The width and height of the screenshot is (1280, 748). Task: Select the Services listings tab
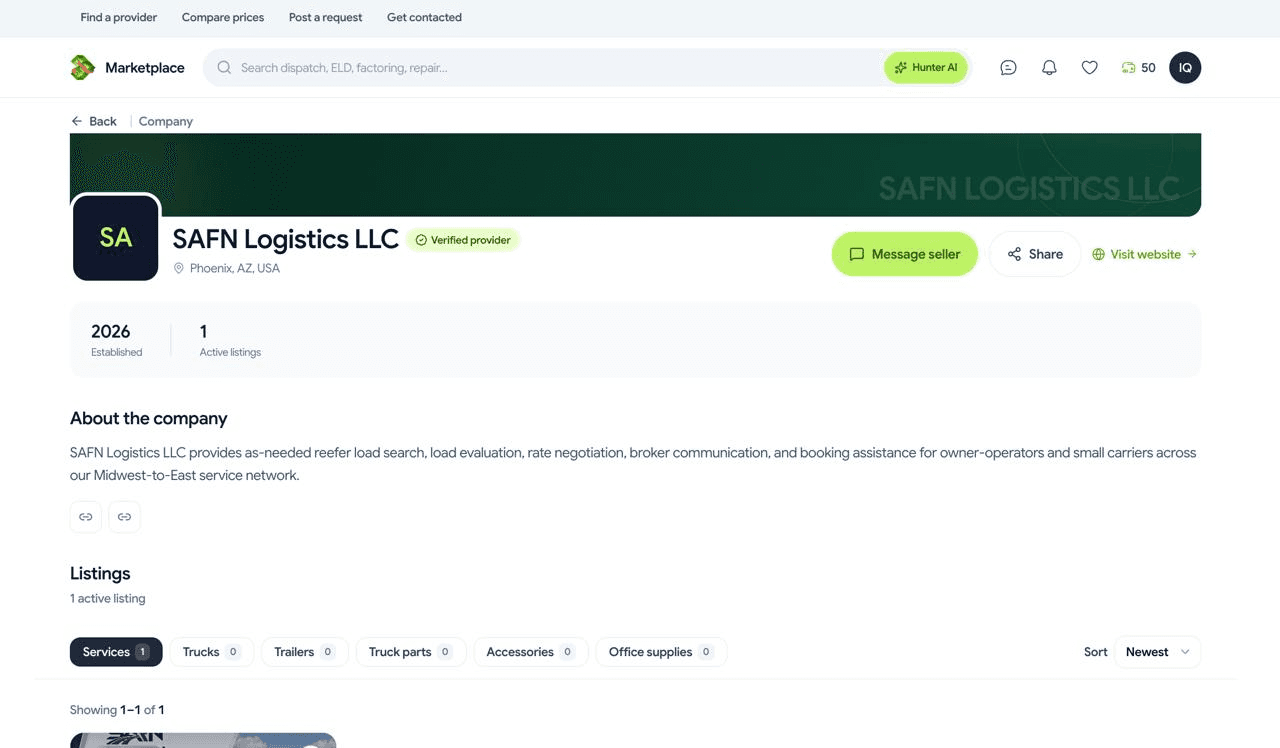point(116,652)
